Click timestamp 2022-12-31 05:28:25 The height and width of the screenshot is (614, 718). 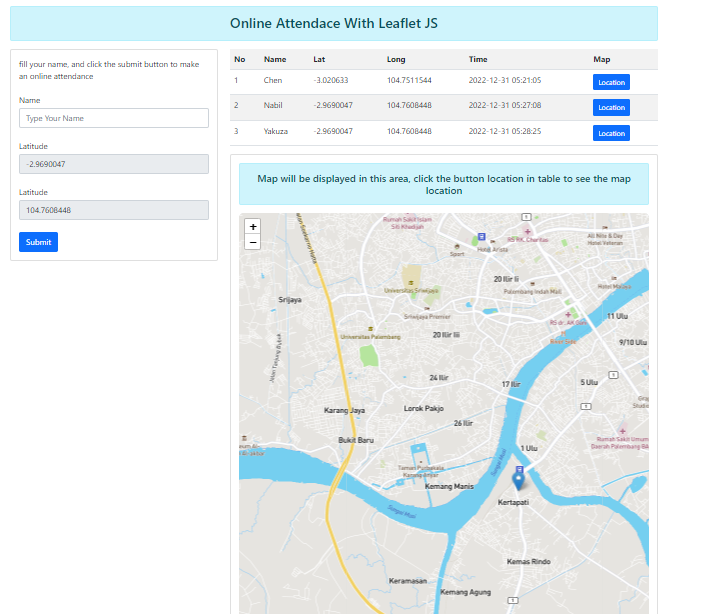(505, 131)
